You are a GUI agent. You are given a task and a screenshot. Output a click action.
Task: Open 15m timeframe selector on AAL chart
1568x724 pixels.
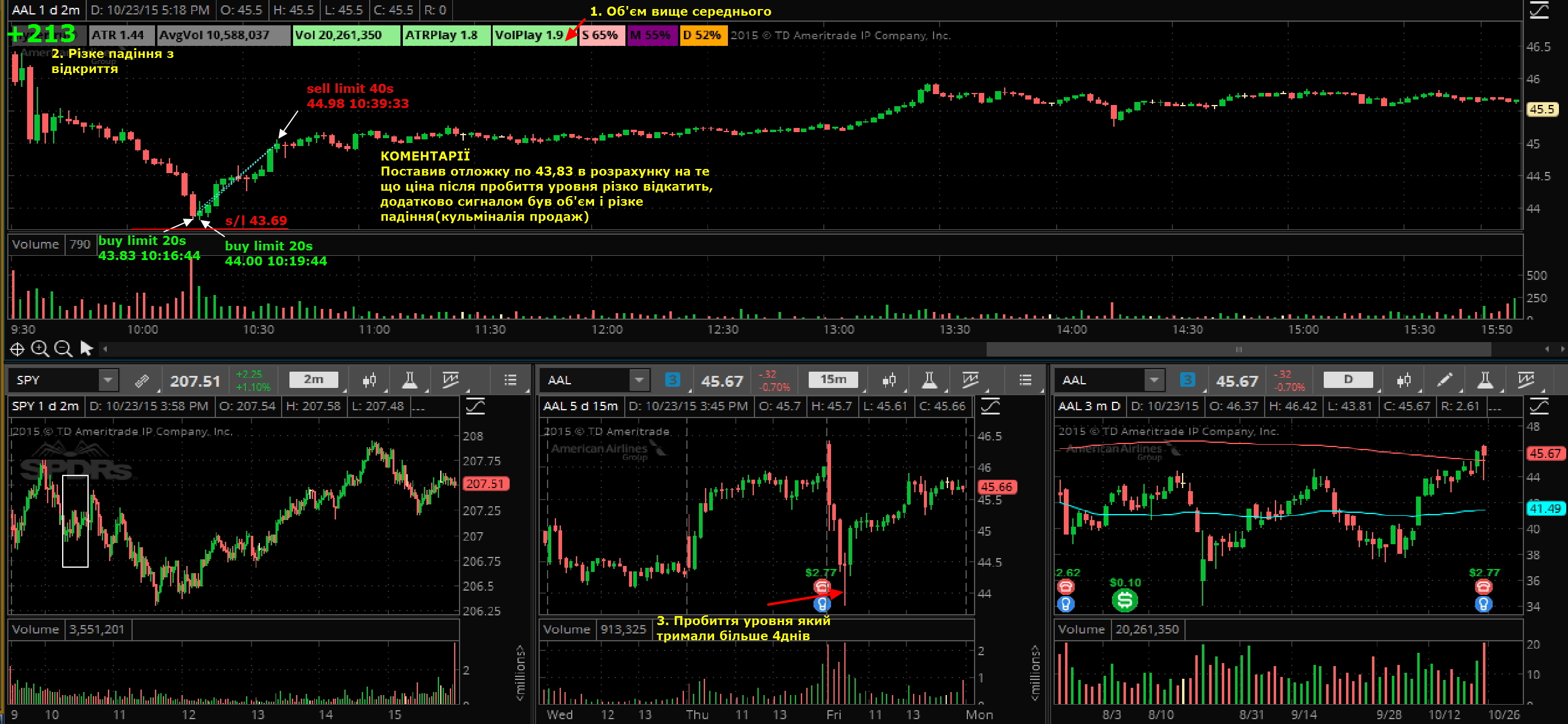(833, 380)
